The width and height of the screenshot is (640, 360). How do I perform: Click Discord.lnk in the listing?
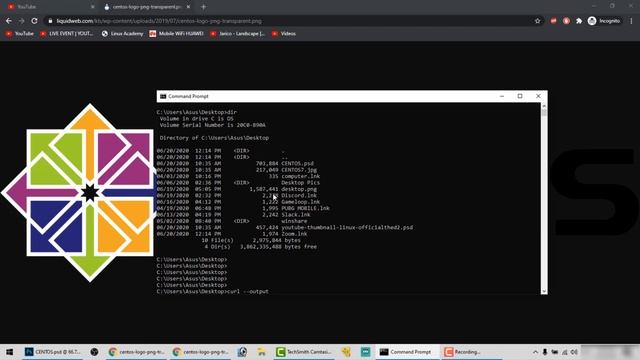[299, 196]
